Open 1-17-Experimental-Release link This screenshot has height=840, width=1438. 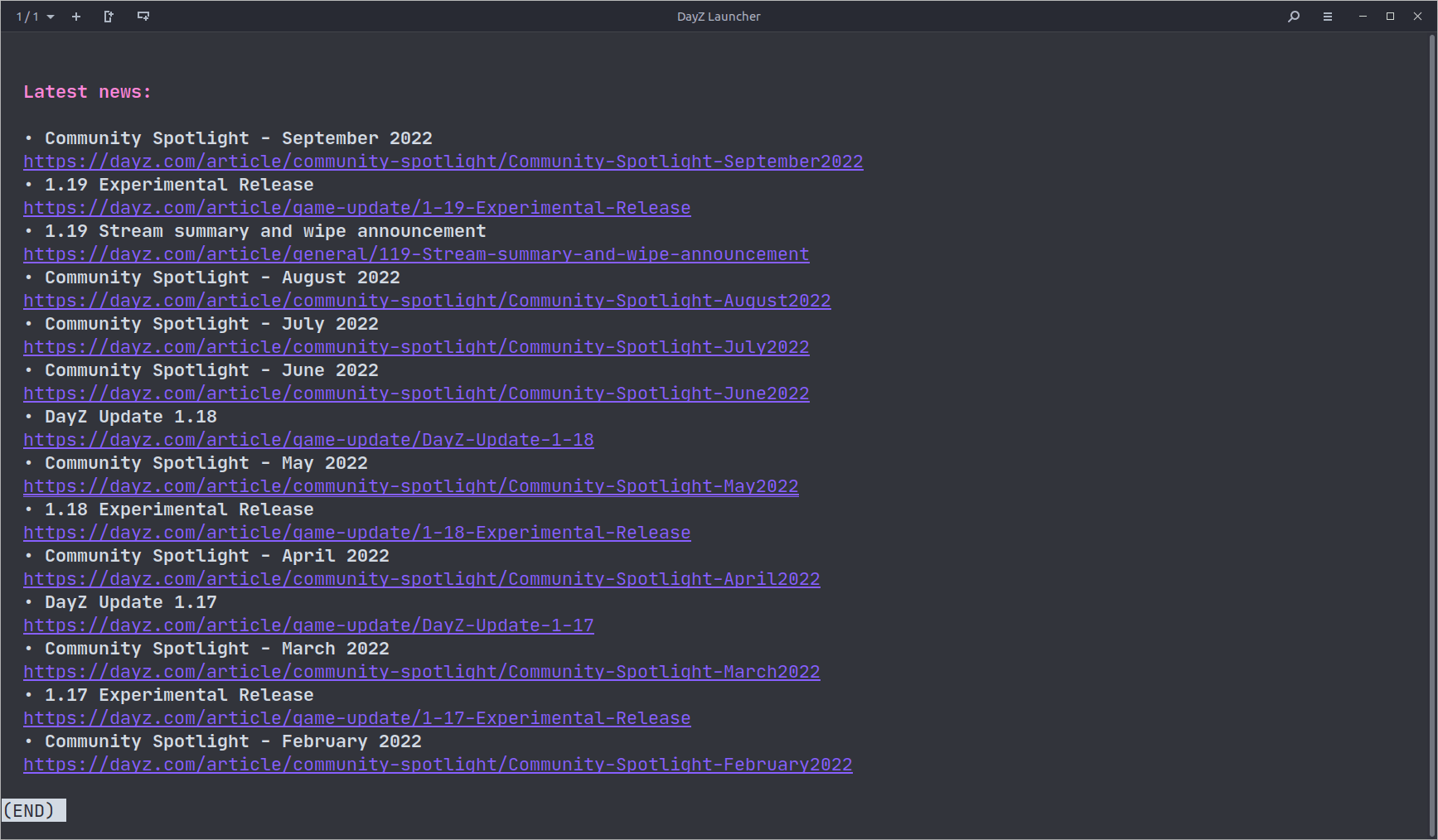click(x=357, y=718)
